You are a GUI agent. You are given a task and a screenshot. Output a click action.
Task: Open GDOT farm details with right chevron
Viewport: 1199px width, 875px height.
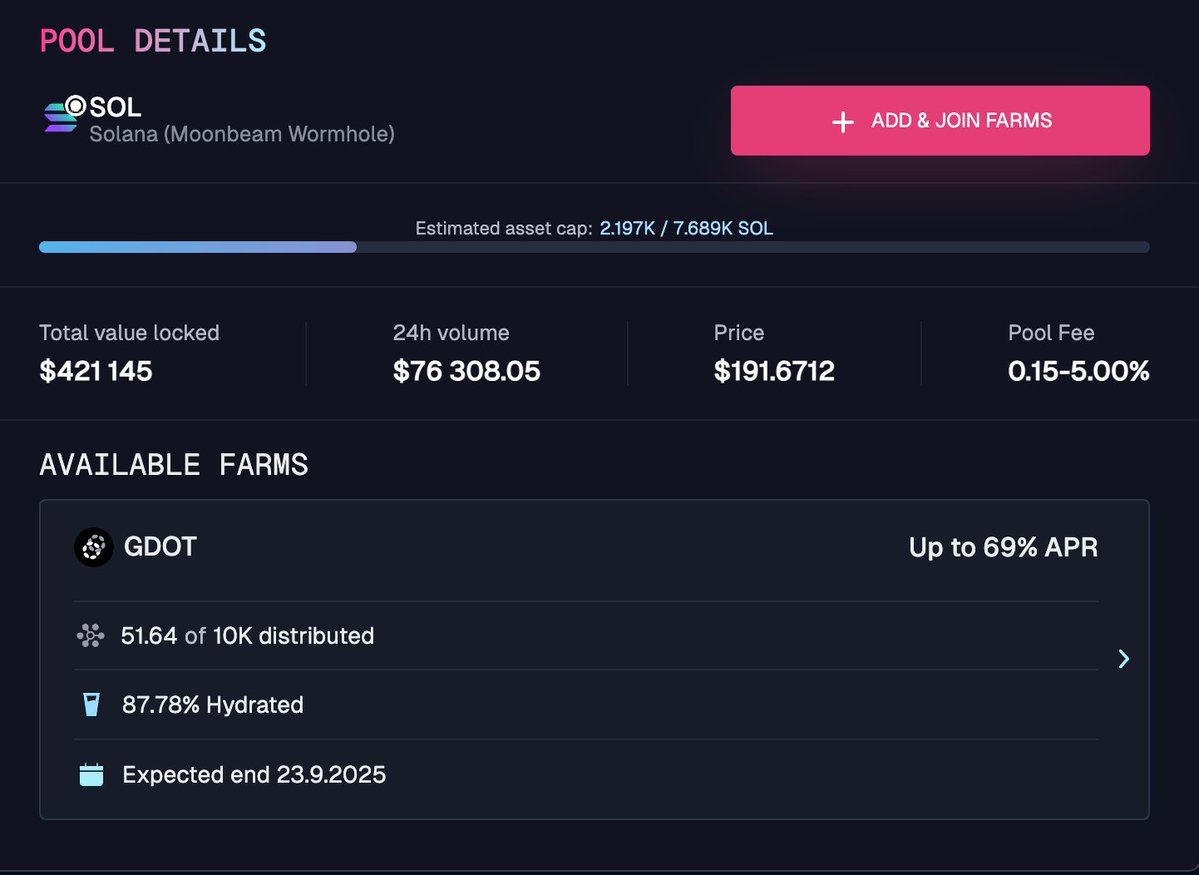[x=1123, y=659]
